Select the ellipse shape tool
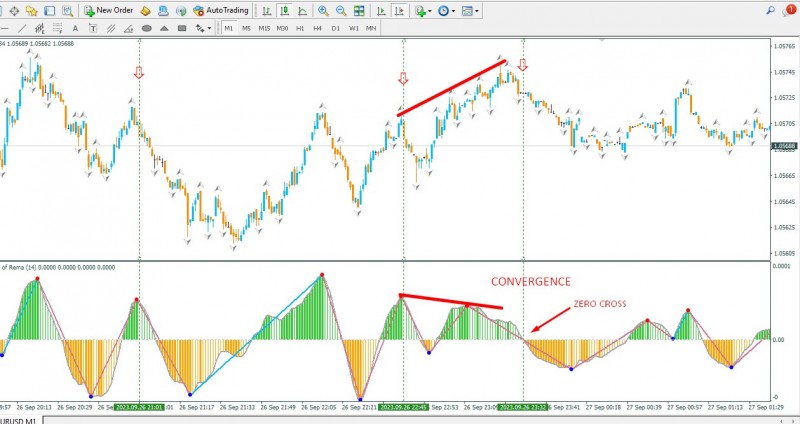This screenshot has height=424, width=800. click(146, 29)
